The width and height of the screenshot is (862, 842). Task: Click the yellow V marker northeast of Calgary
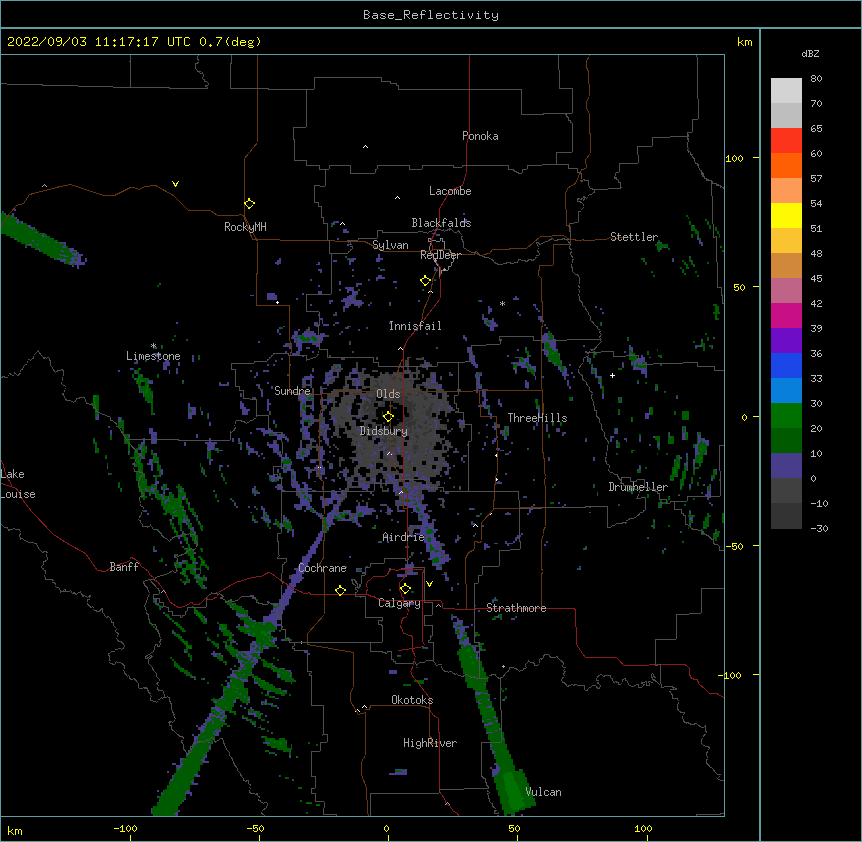click(x=429, y=584)
